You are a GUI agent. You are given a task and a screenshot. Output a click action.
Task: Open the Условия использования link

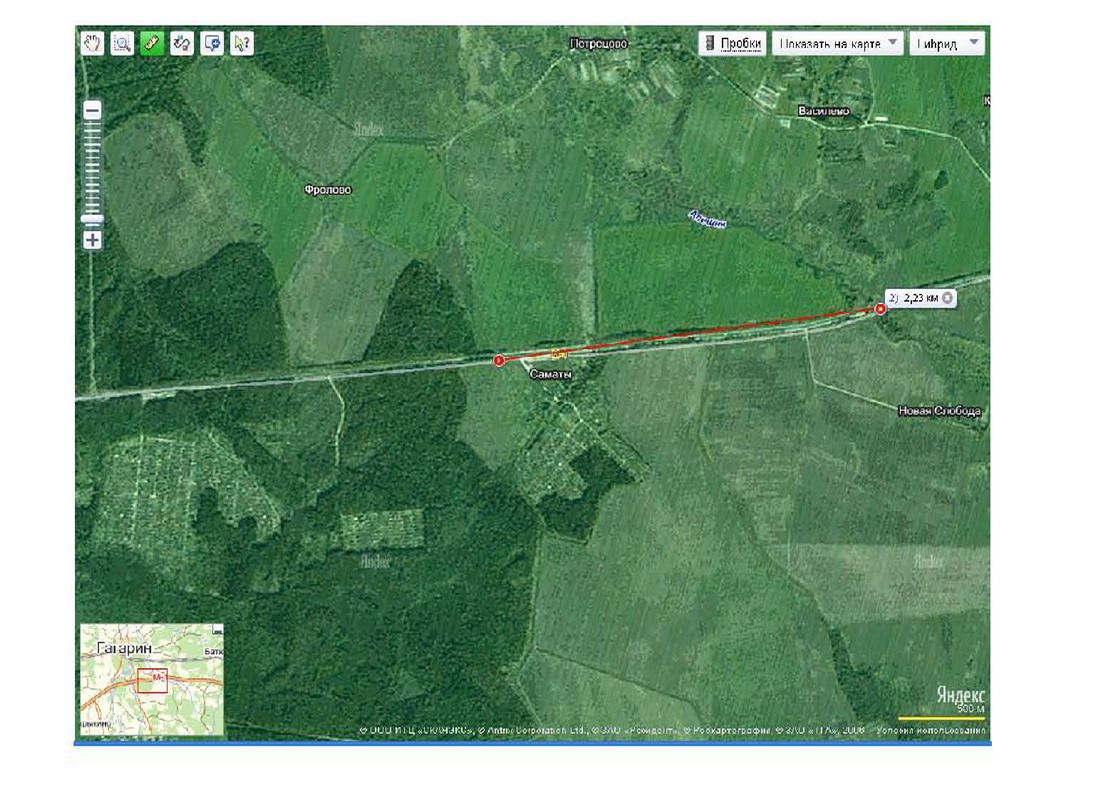pyautogui.click(x=932, y=732)
